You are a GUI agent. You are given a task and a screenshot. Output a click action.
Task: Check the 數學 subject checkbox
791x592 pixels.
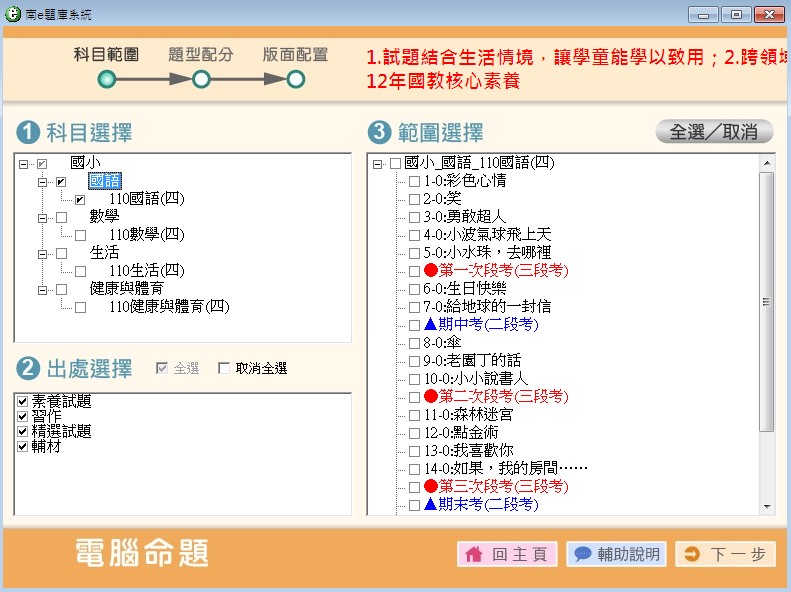pyautogui.click(x=62, y=217)
